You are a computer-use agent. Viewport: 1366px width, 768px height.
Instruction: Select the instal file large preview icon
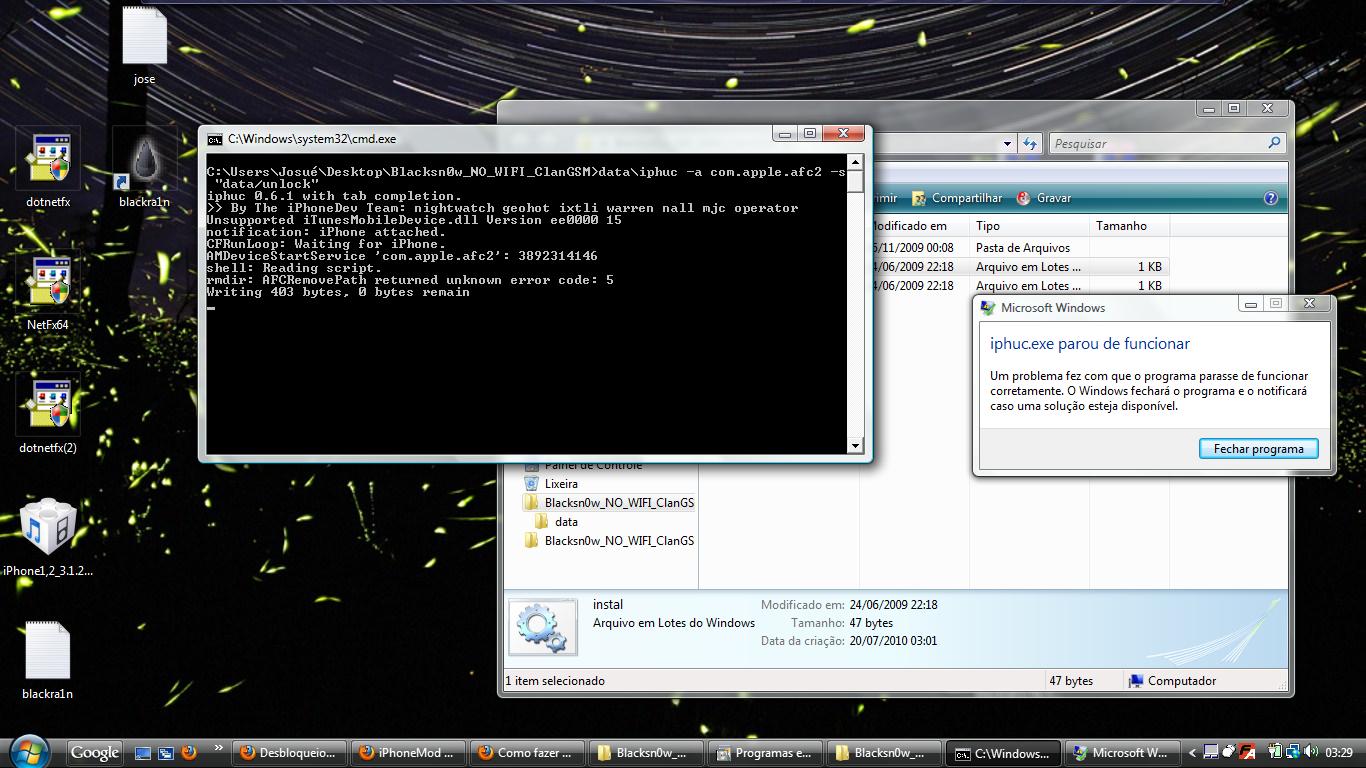543,627
